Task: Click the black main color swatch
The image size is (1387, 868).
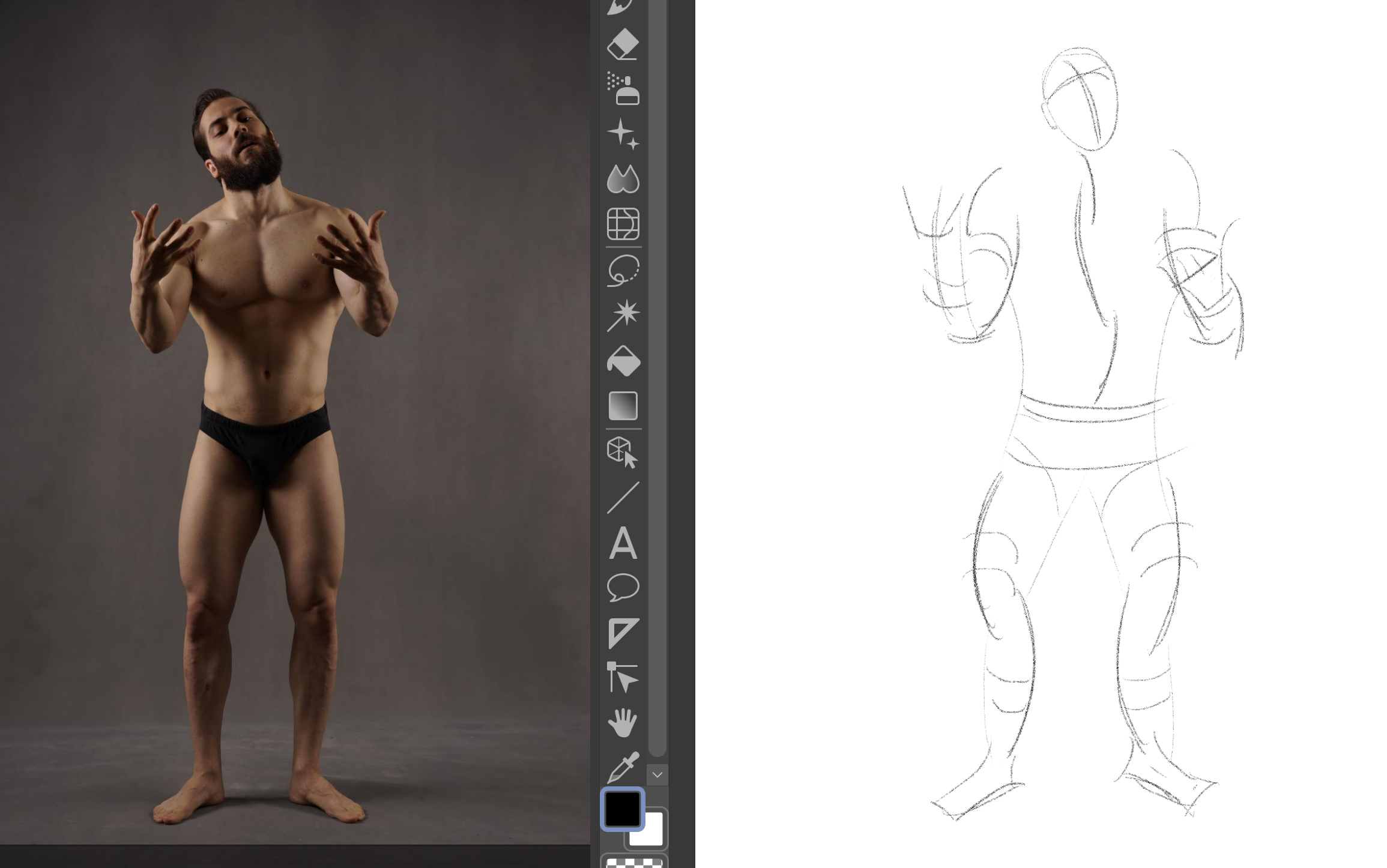Action: 622,809
